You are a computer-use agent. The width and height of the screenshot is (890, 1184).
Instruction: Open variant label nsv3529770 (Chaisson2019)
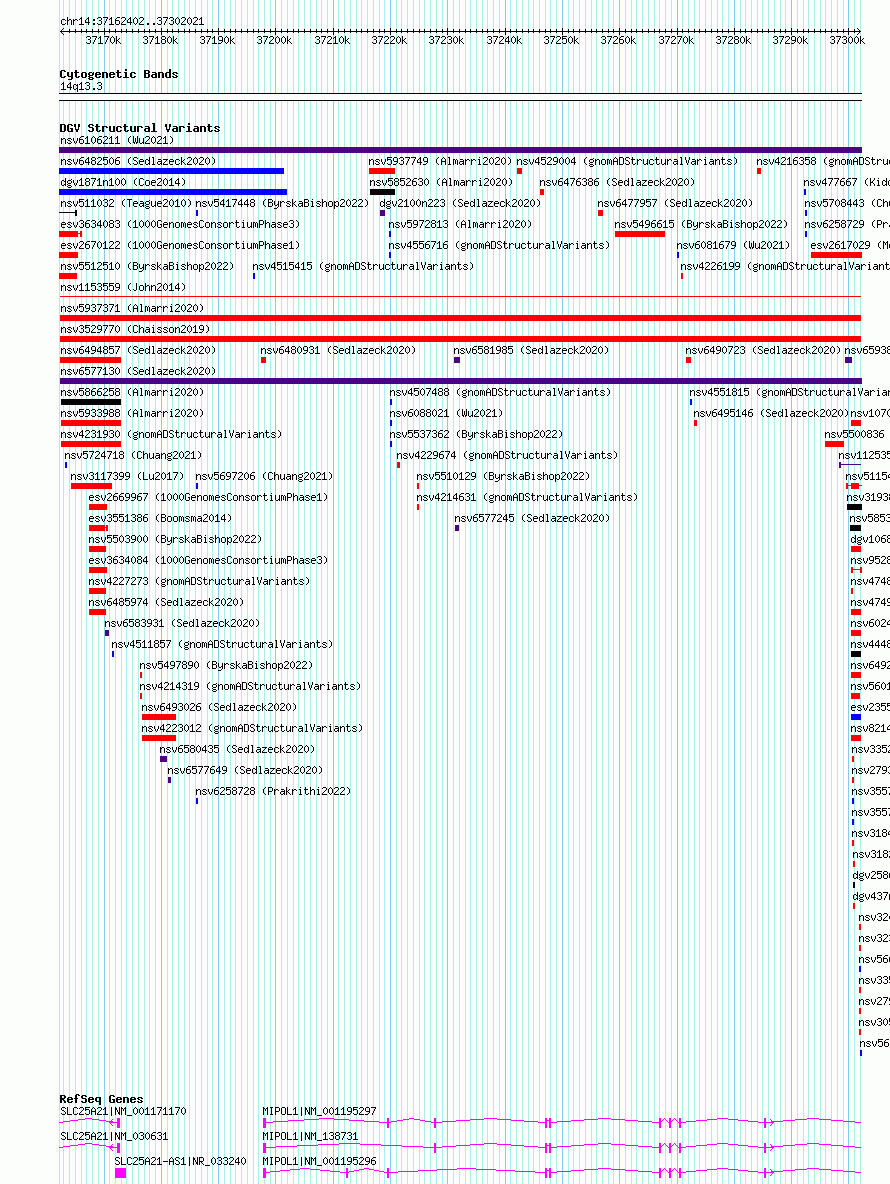[x=135, y=330]
